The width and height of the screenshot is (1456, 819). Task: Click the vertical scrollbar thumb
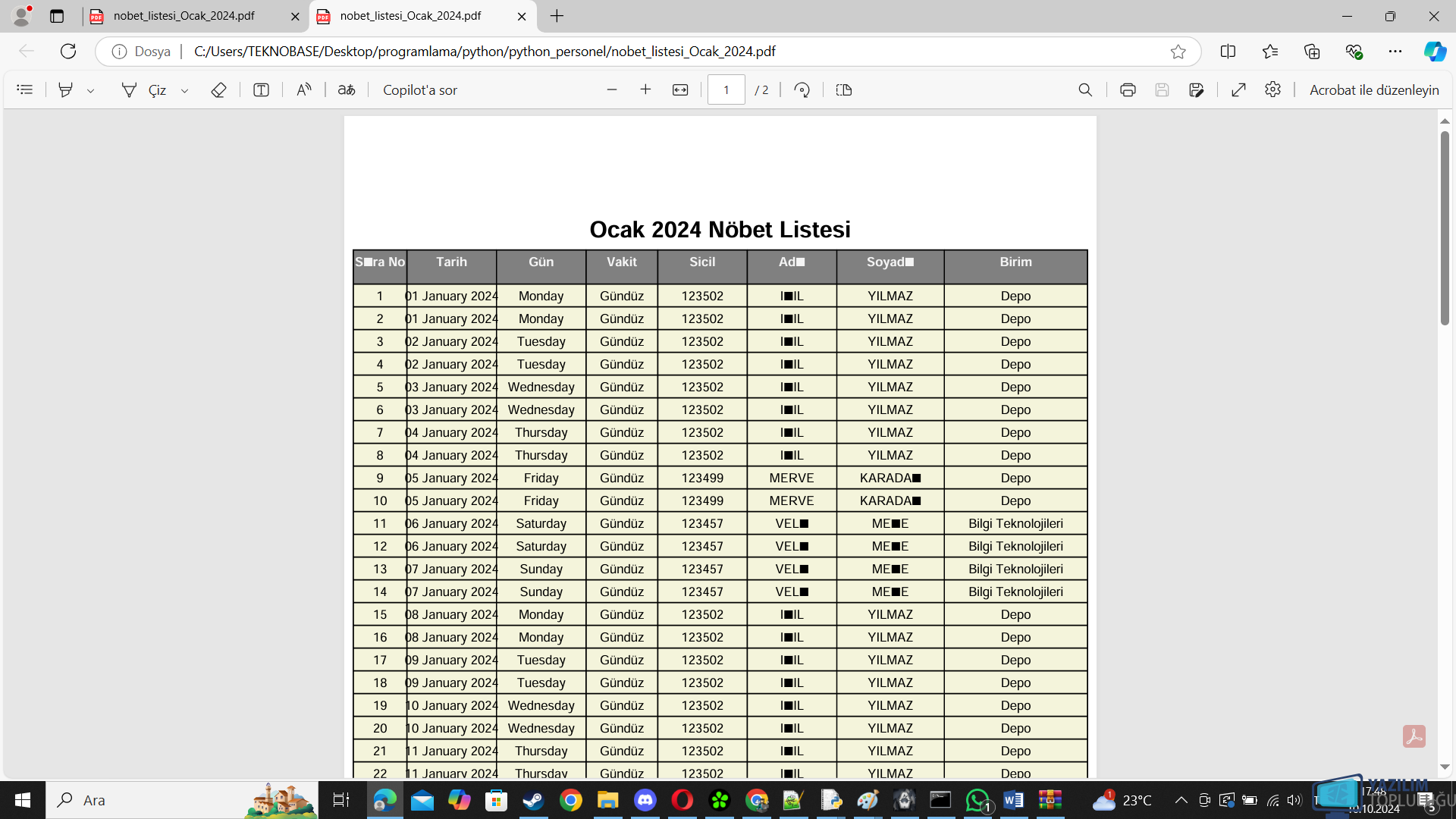click(x=1445, y=227)
